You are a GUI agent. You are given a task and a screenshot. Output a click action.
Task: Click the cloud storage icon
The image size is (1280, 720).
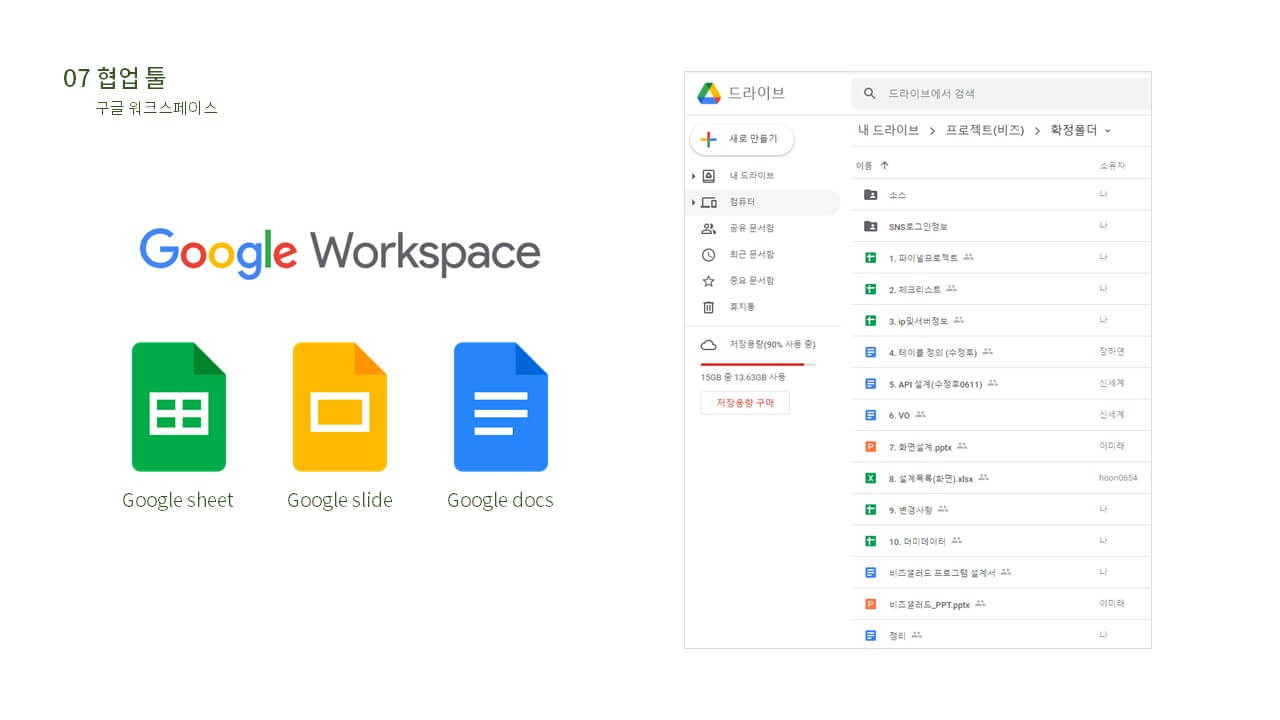click(x=709, y=344)
